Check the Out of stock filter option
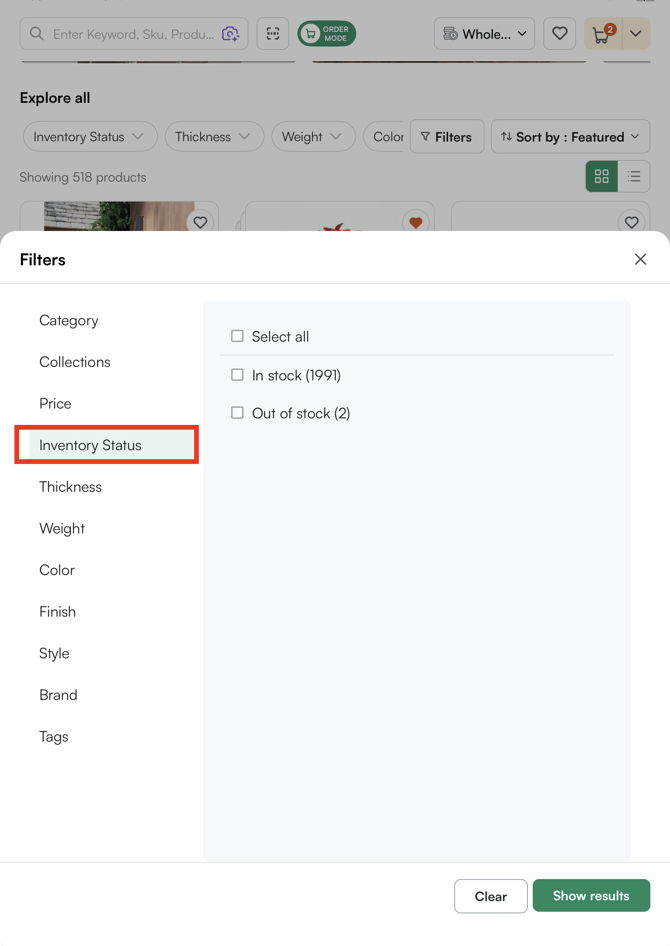 237,412
